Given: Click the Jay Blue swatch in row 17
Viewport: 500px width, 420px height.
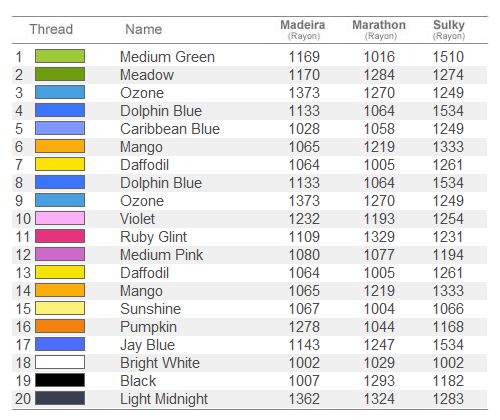Looking at the screenshot, I should point(60,344).
